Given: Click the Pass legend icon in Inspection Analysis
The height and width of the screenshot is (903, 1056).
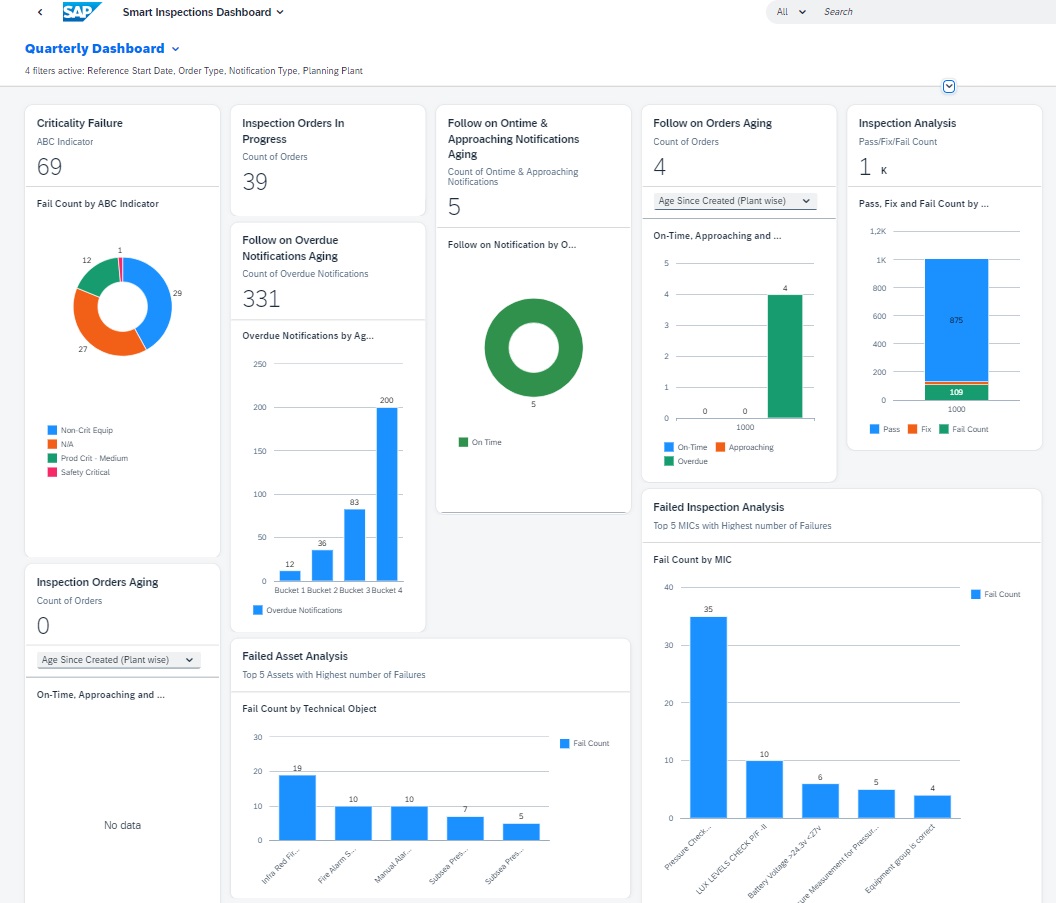Looking at the screenshot, I should pyautogui.click(x=874, y=429).
